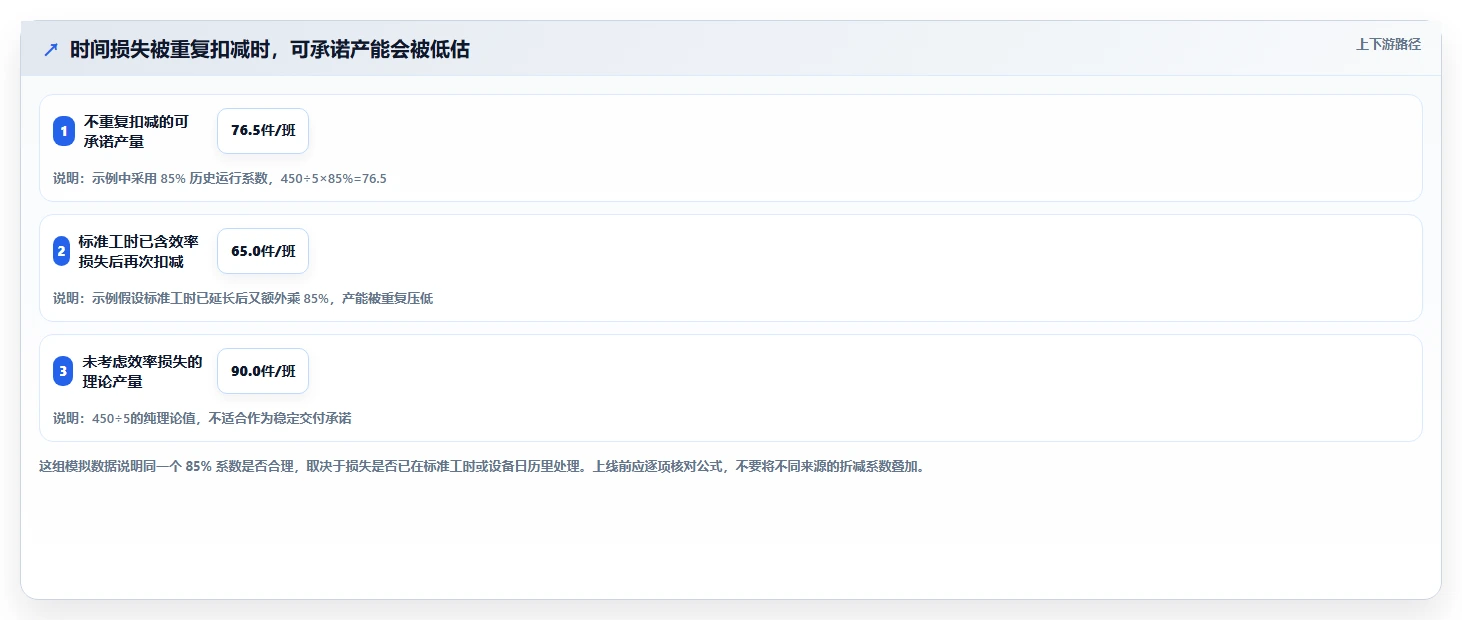The width and height of the screenshot is (1462, 620).
Task: Click the 76.5件/班 value chip
Action: pos(263,131)
